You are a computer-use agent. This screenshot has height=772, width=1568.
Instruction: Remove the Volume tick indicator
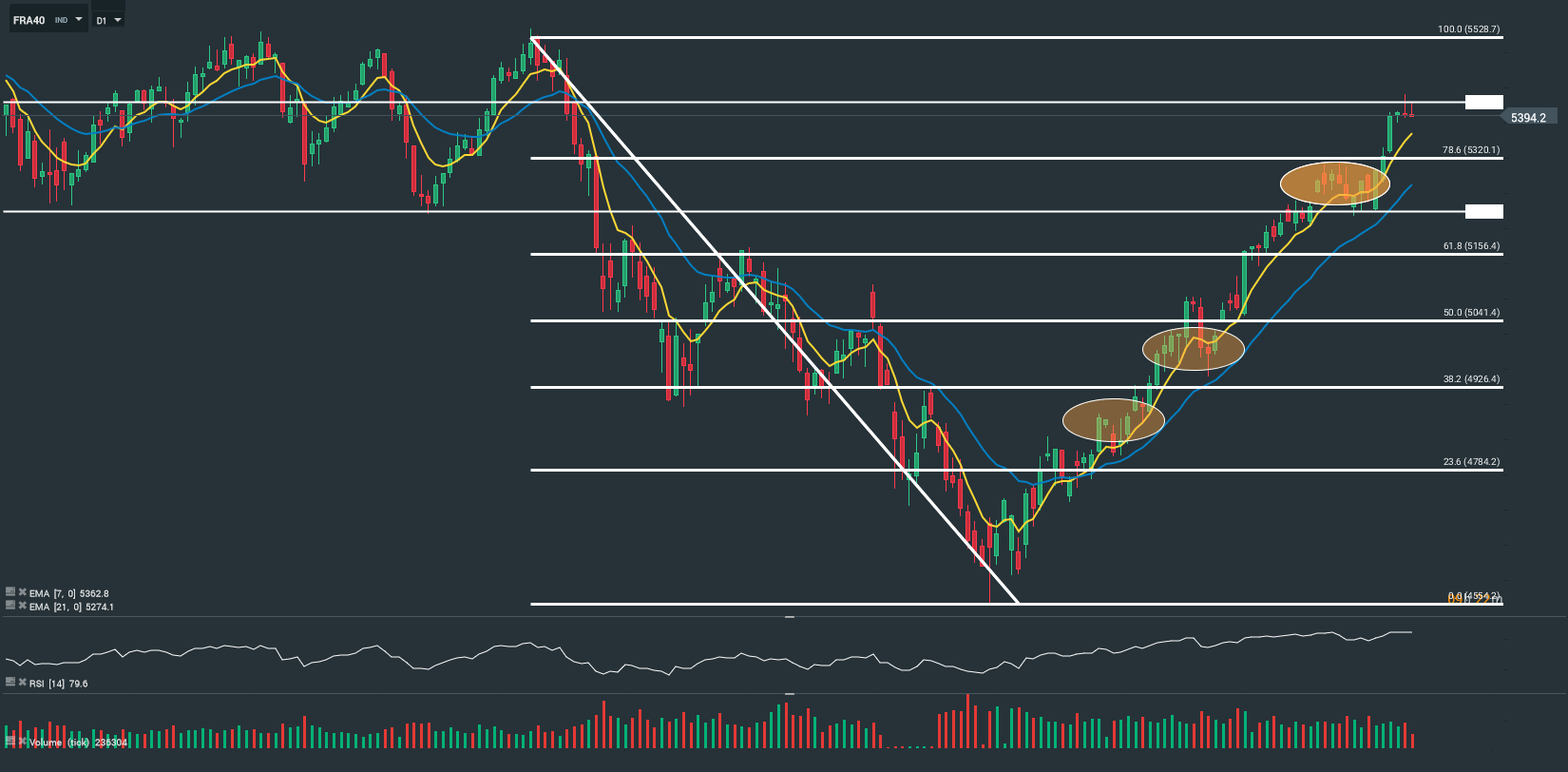22,741
